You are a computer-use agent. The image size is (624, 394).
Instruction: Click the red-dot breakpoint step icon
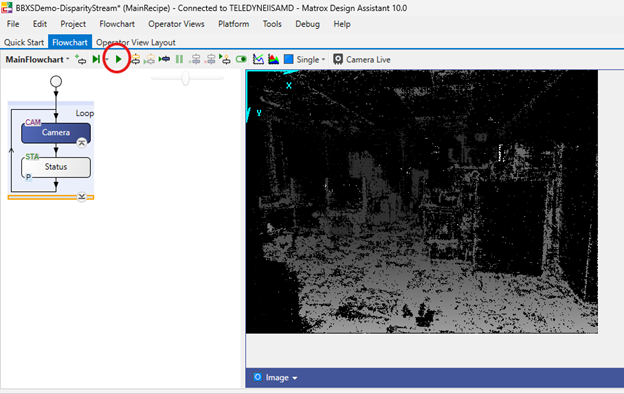coord(210,59)
